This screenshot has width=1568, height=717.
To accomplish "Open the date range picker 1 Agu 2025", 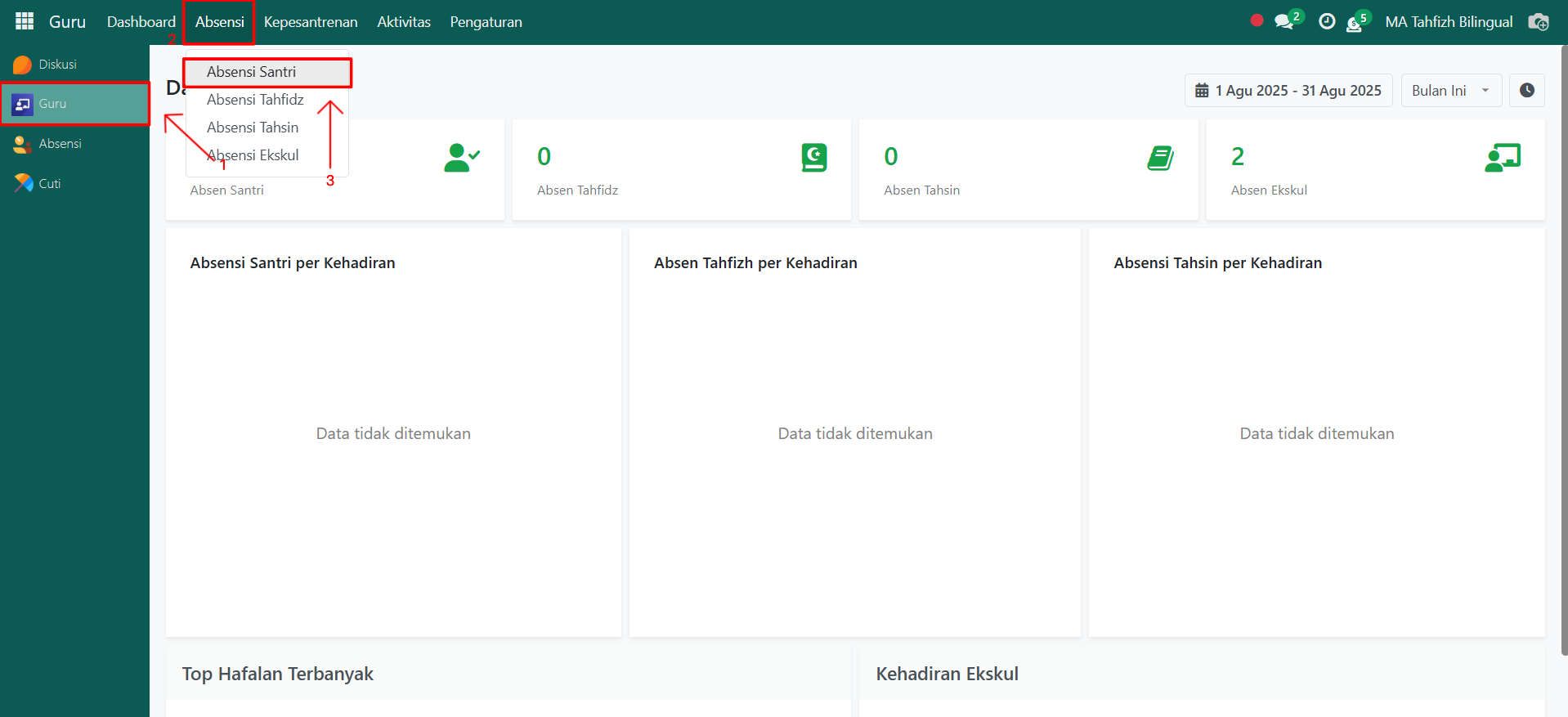I will pyautogui.click(x=1288, y=91).
